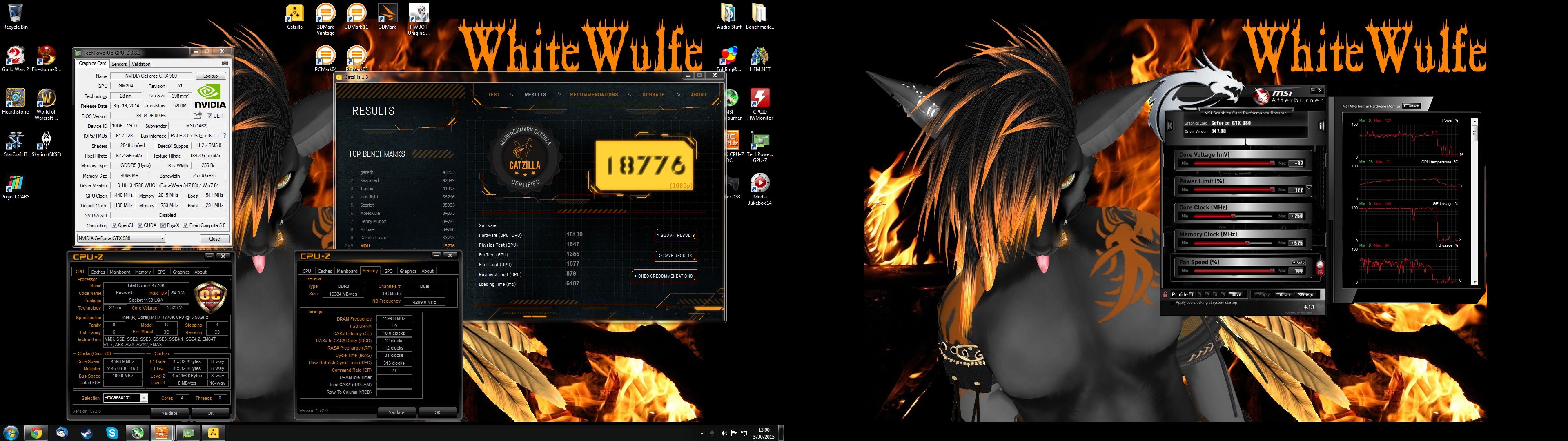This screenshot has width=1568, height=441.
Task: Click Close button in GPU-Z window
Action: (214, 239)
